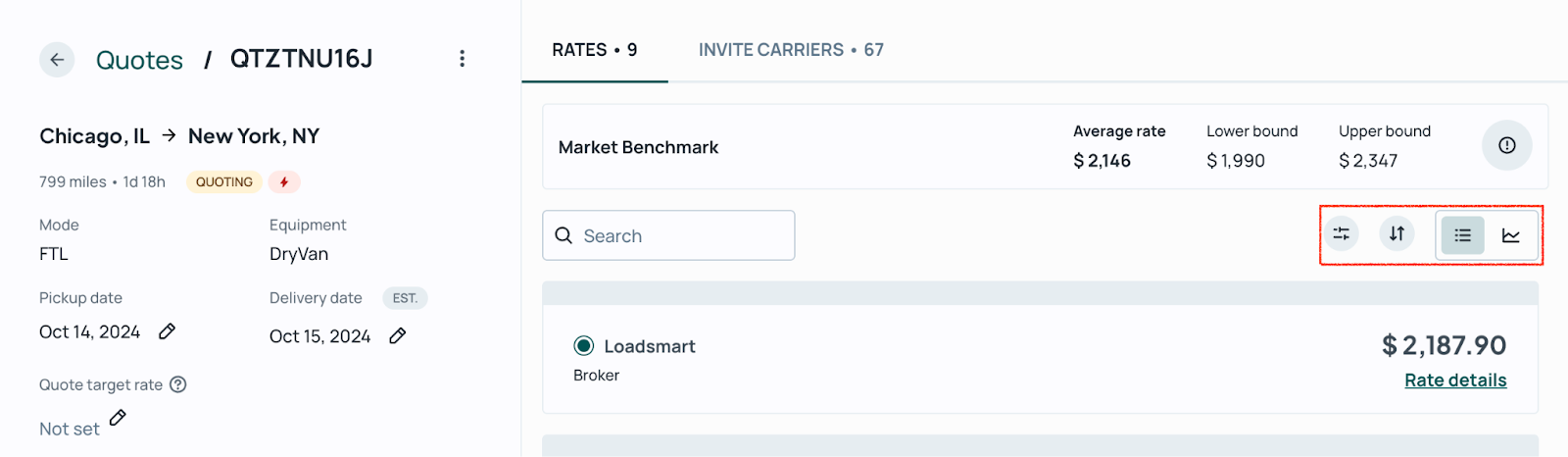Click the QUOTING status badge

[x=224, y=181]
